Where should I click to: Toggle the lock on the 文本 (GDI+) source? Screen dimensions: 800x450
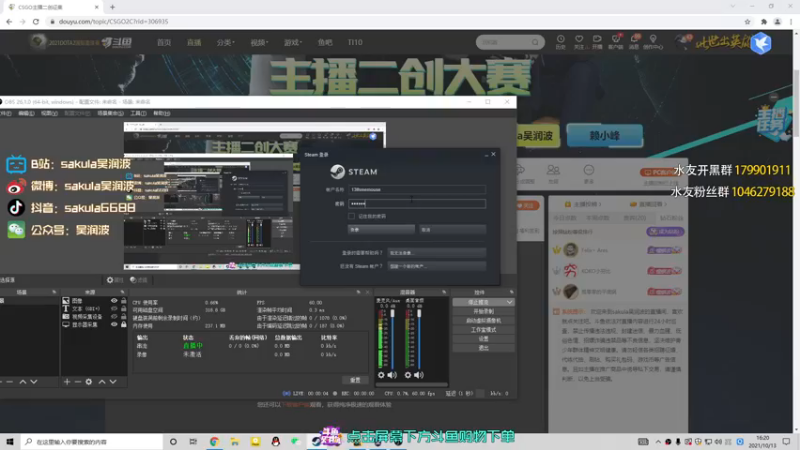pyautogui.click(x=123, y=309)
